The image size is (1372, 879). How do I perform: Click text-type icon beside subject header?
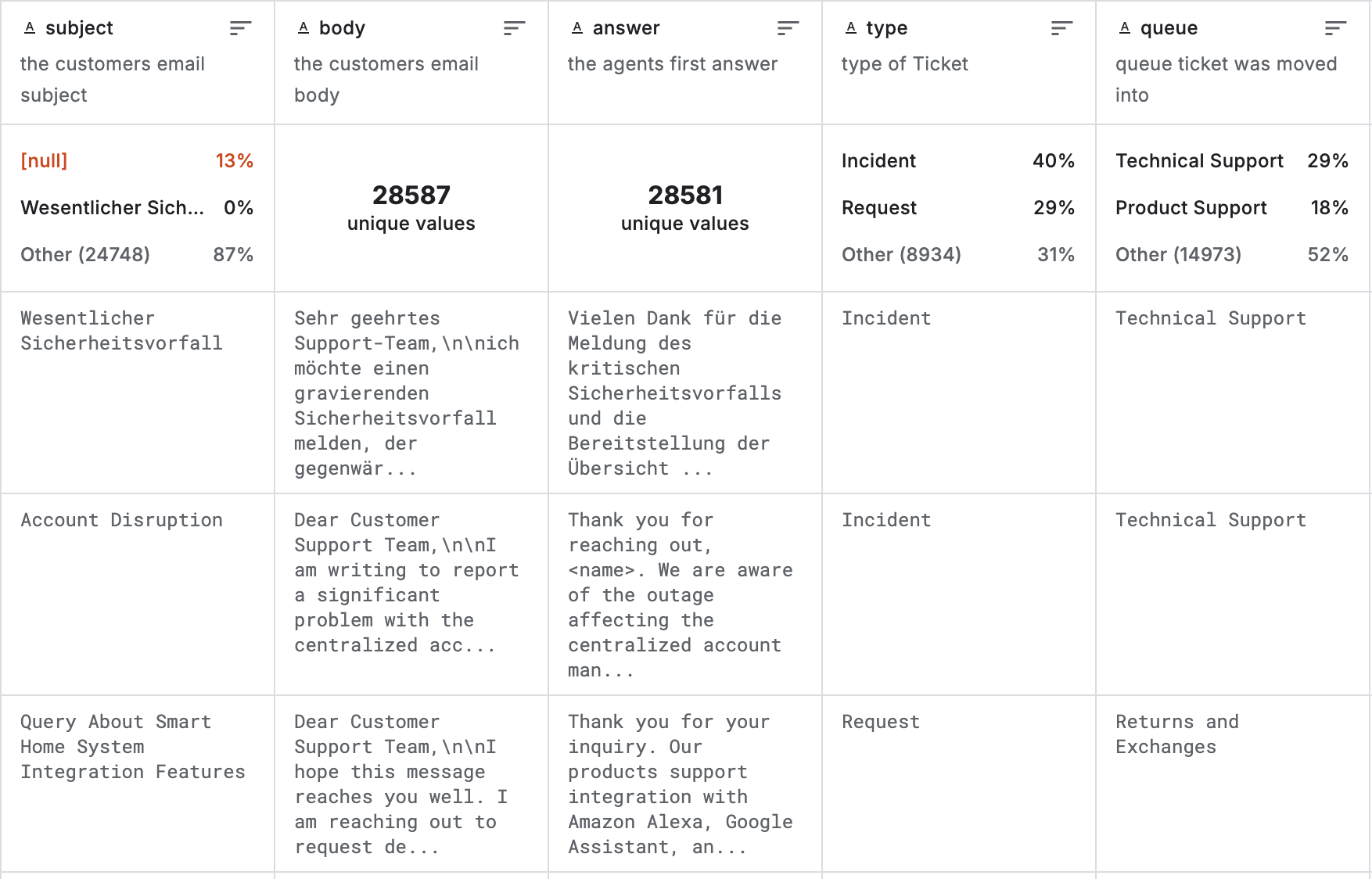[30, 28]
